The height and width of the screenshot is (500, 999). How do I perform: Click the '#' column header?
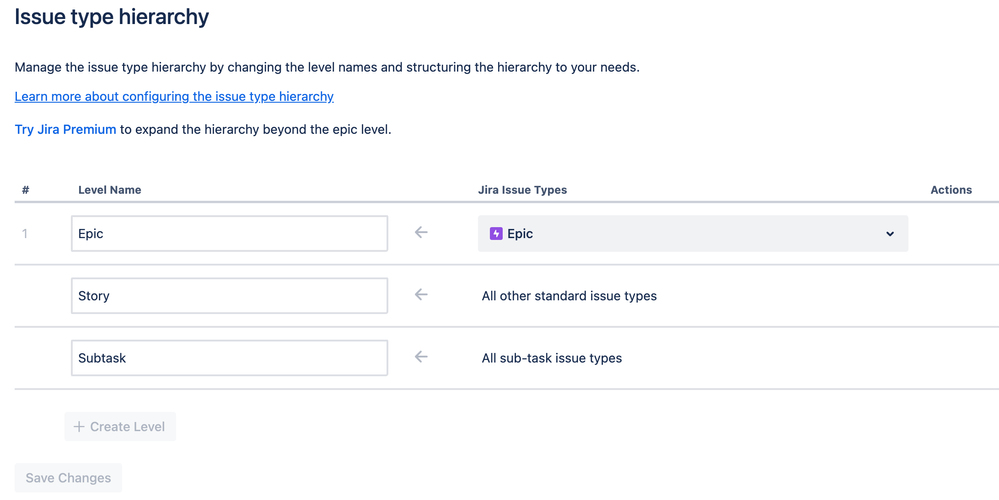(x=25, y=190)
